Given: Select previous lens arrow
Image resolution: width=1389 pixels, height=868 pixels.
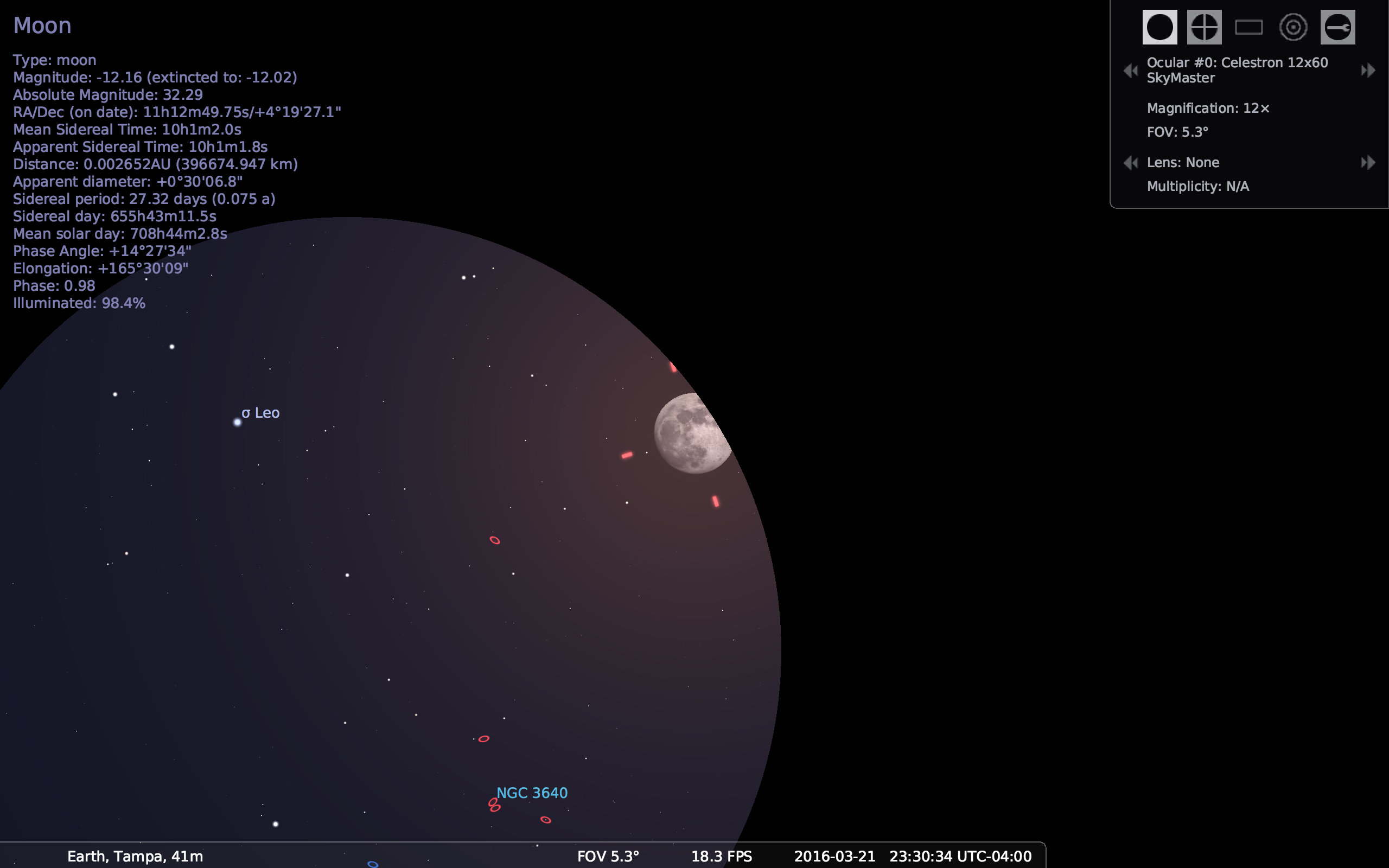Looking at the screenshot, I should coord(1131,162).
